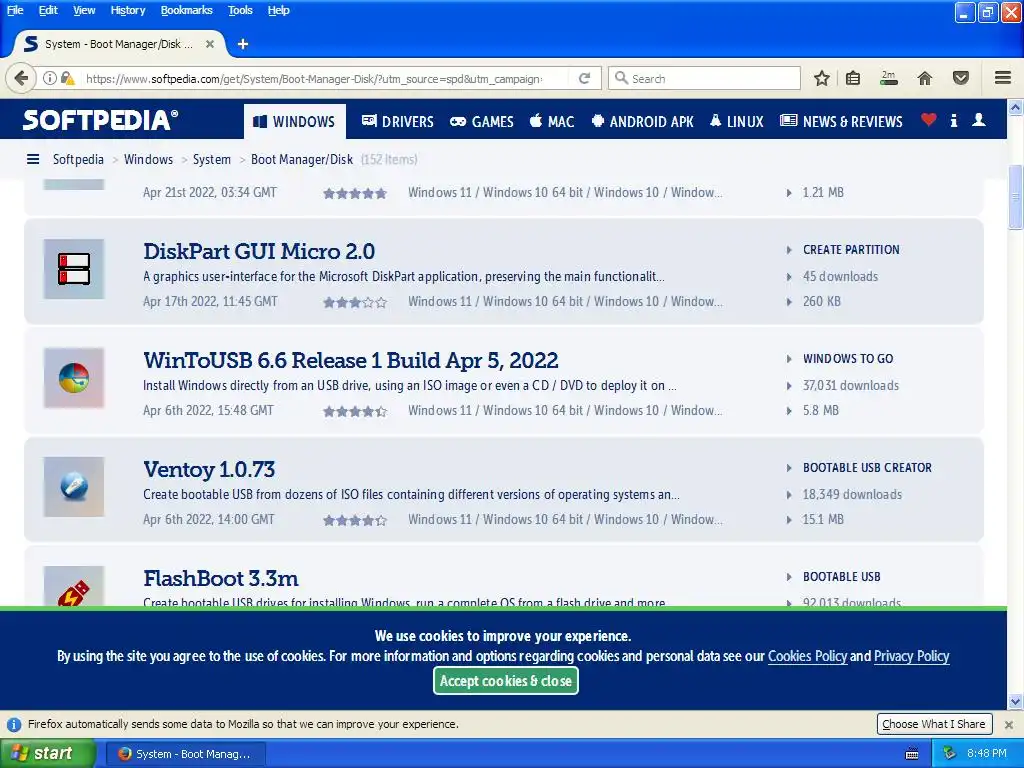The width and height of the screenshot is (1024, 768).
Task: Open the bookmarks list icon
Action: point(853,78)
